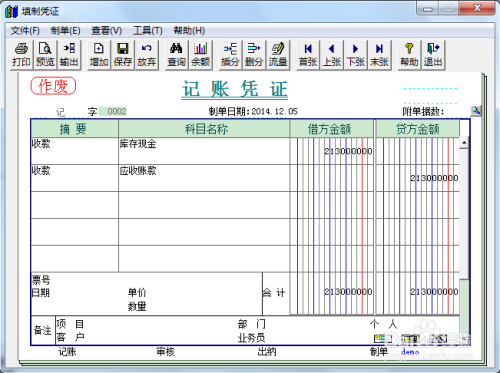This screenshot has height=373, width=500.
Task: Go to previous voucher 上张
Action: pos(332,55)
